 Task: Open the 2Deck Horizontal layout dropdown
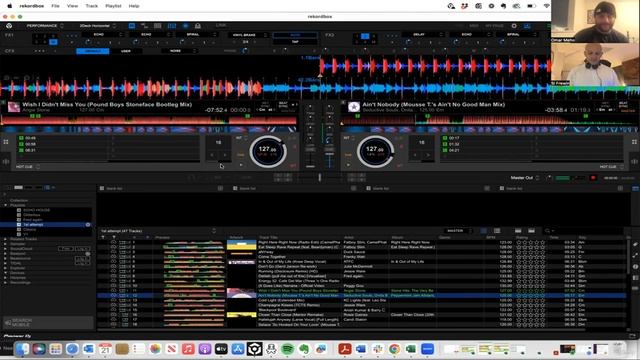point(98,26)
